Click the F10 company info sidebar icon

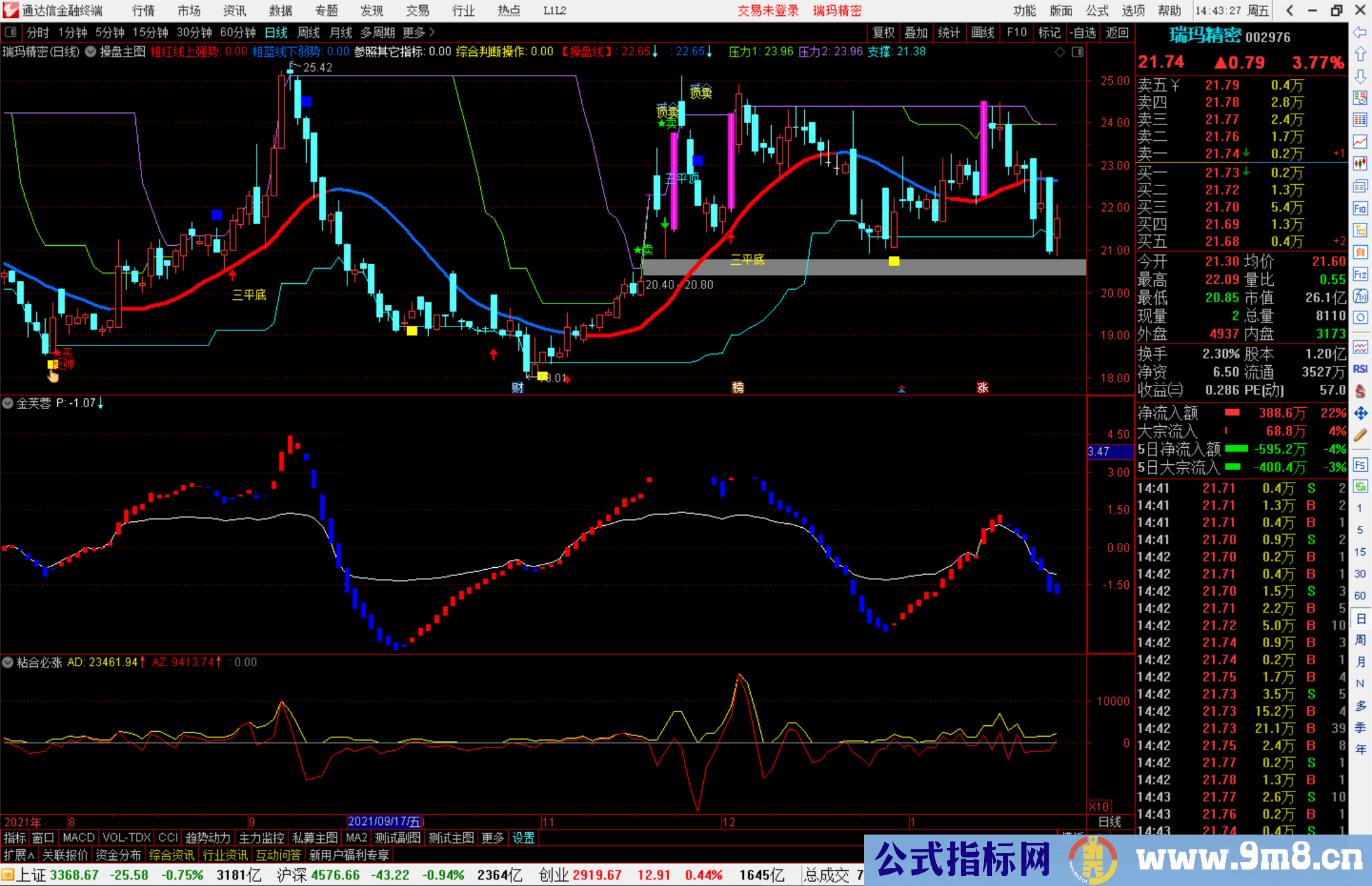tap(1360, 208)
